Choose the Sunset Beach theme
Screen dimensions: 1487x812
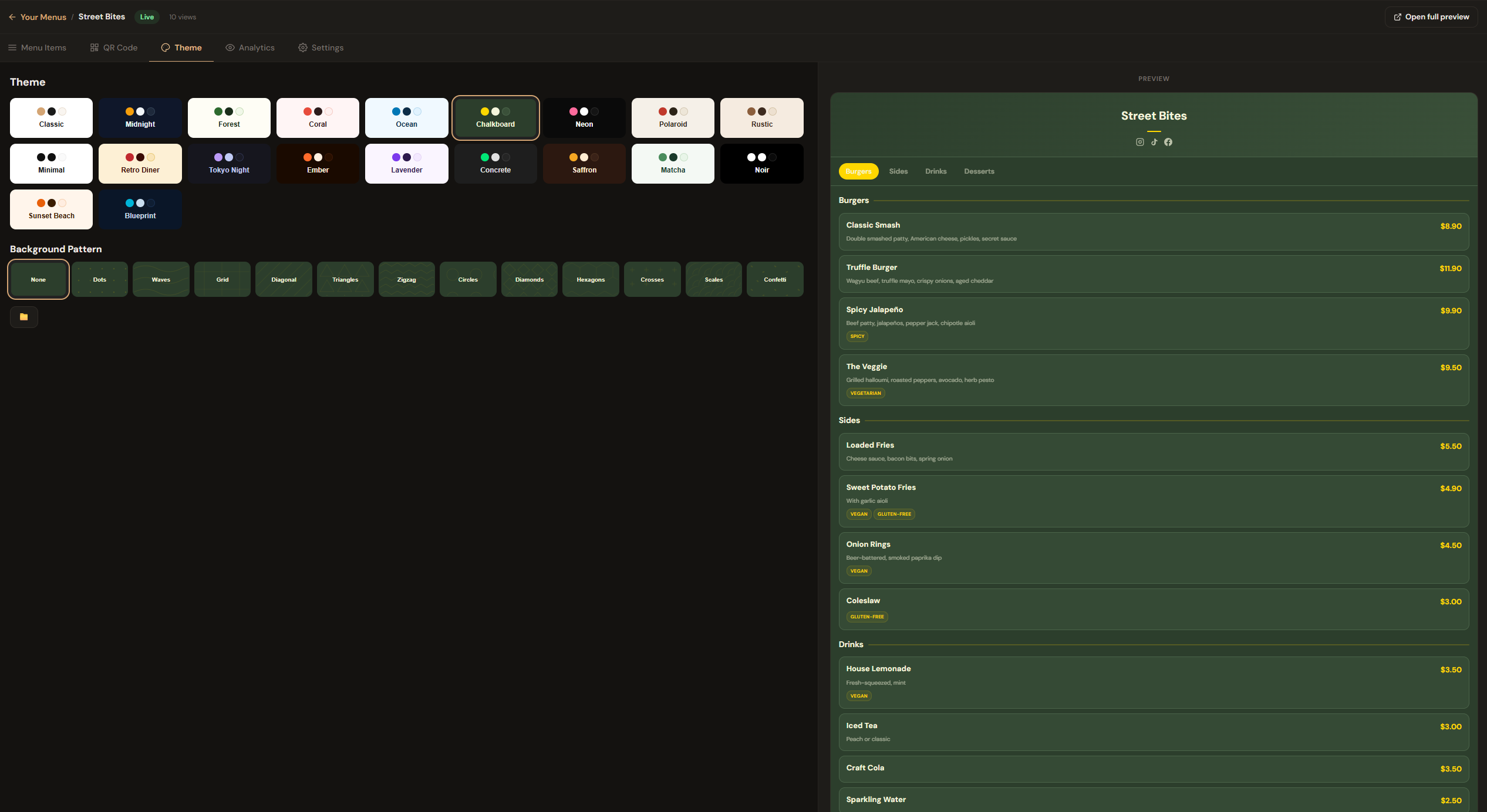(x=52, y=209)
